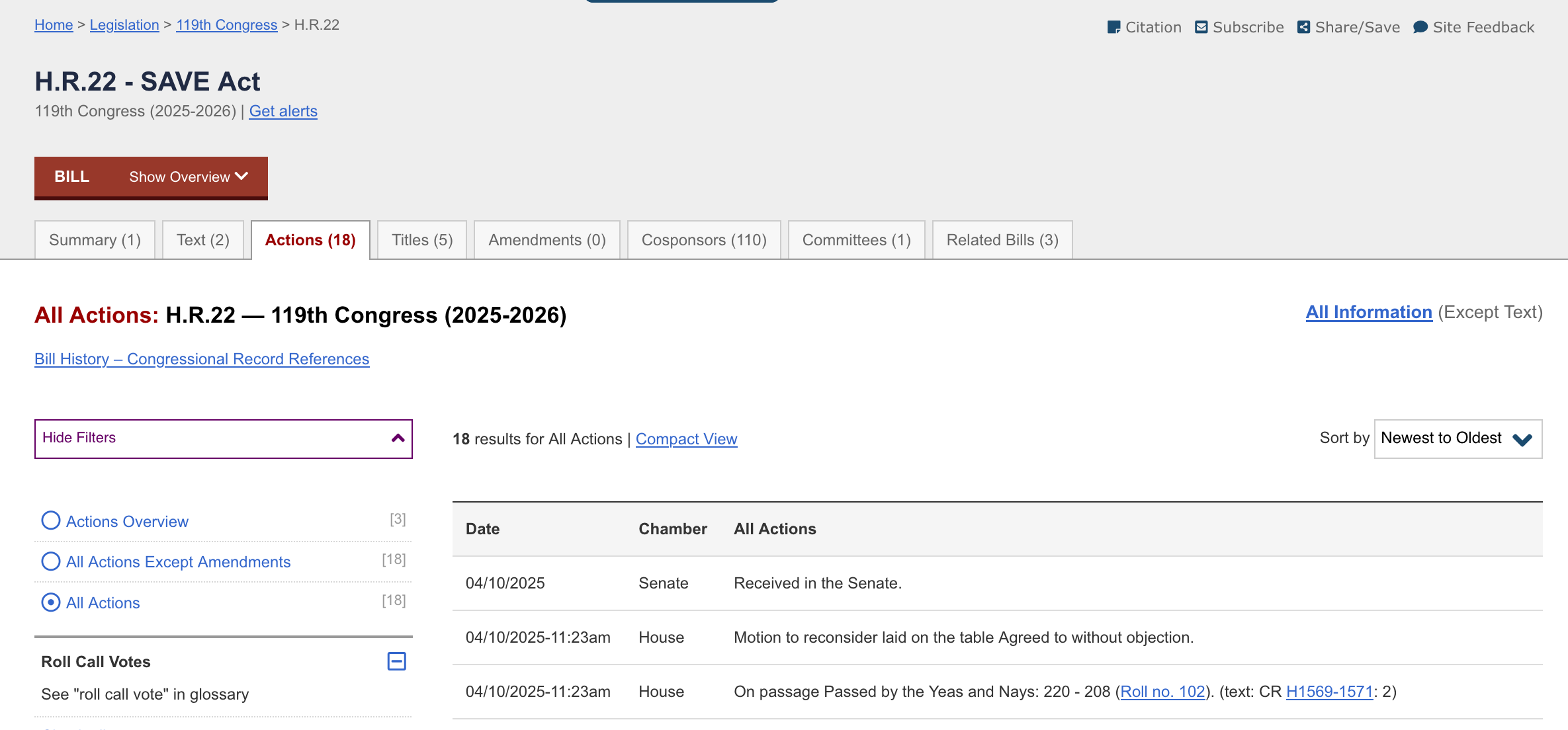
Task: Click the Chamber column header
Action: point(673,529)
